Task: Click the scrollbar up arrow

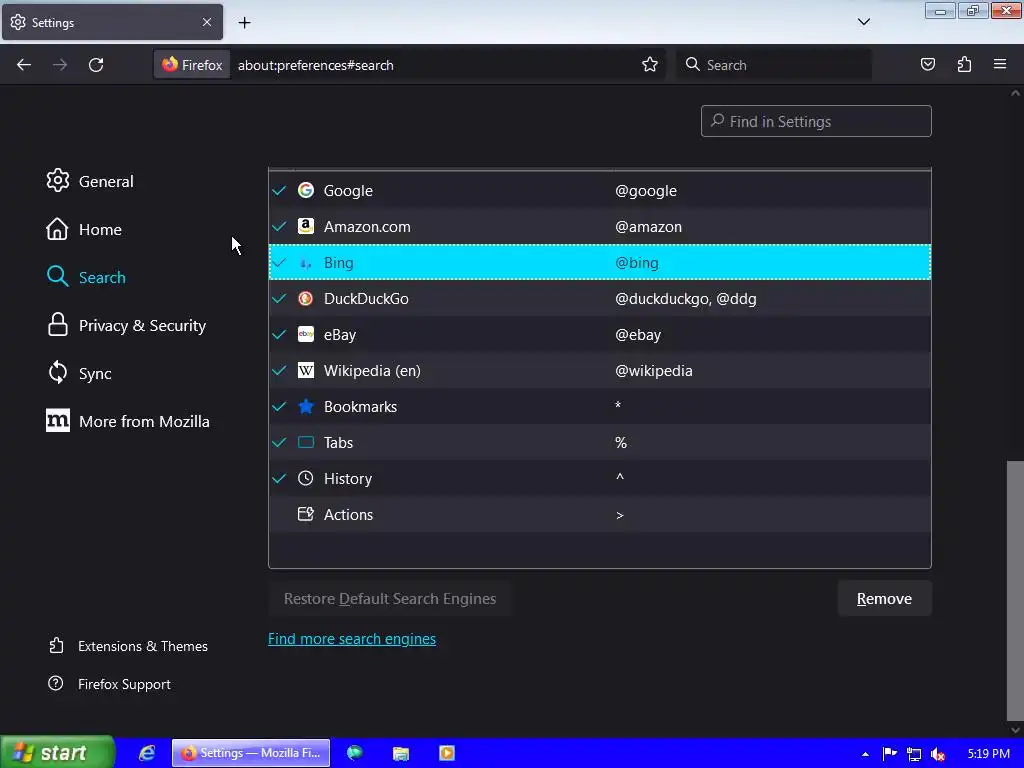Action: coord(1015,93)
